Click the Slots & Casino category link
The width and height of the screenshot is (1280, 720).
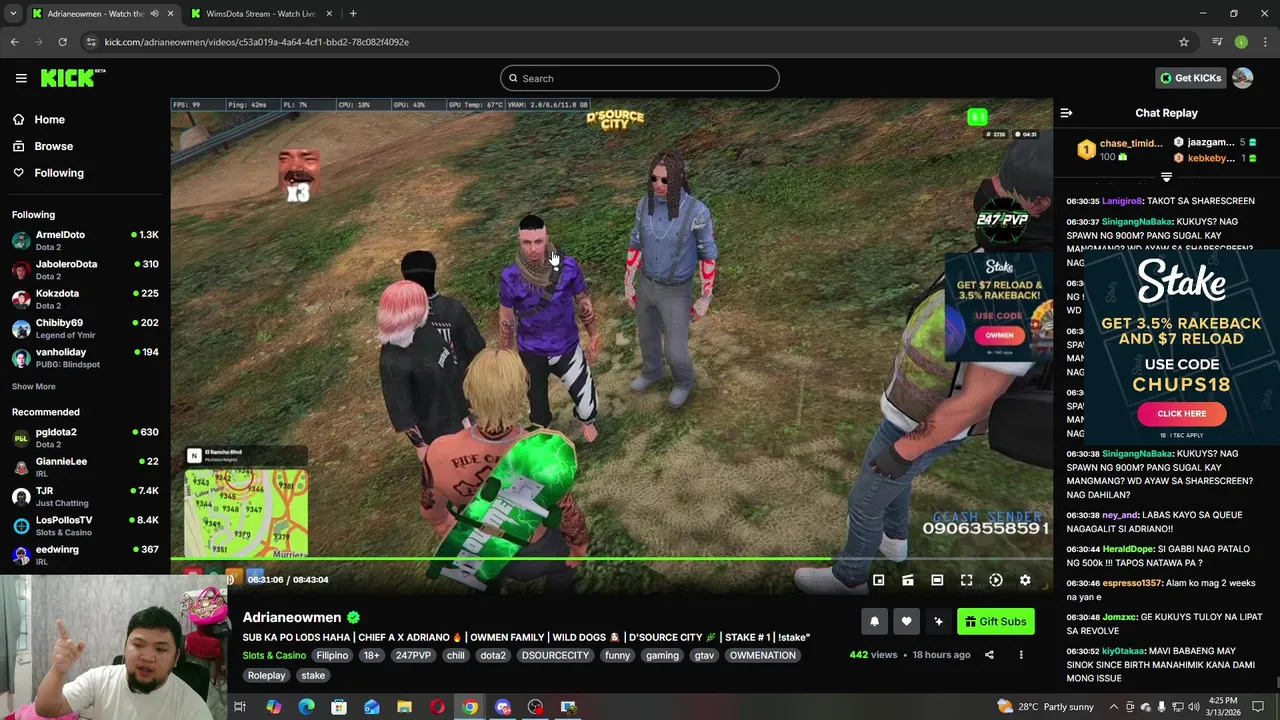274,655
